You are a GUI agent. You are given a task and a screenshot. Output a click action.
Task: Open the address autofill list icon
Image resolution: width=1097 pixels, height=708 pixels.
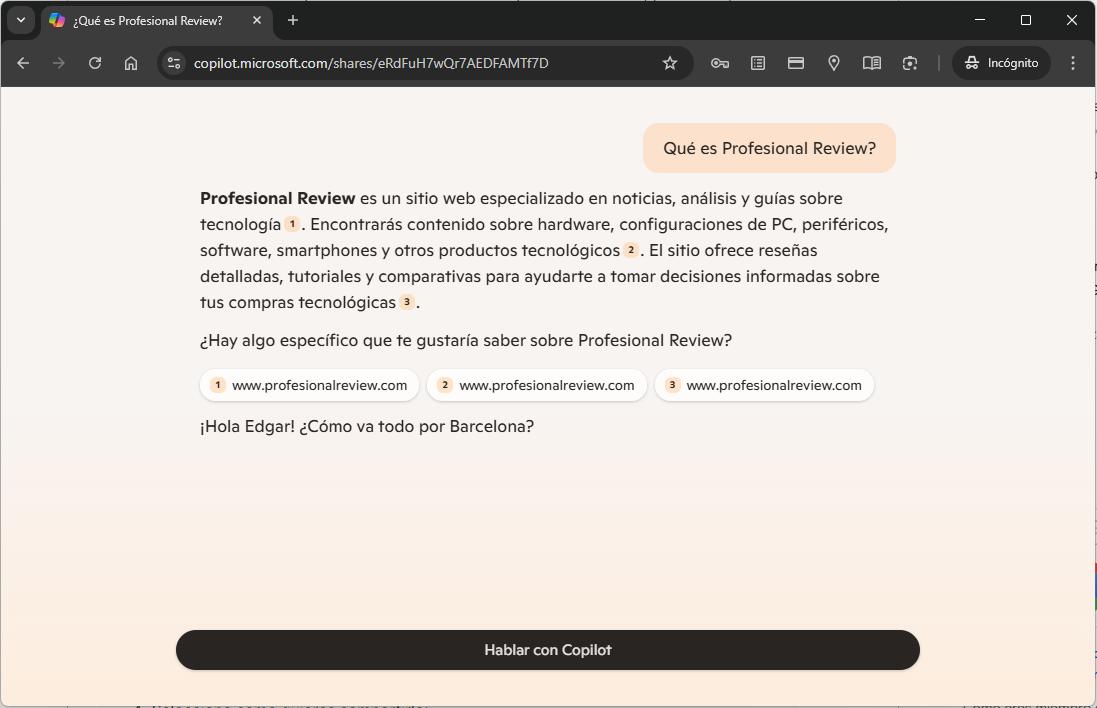pos(758,63)
